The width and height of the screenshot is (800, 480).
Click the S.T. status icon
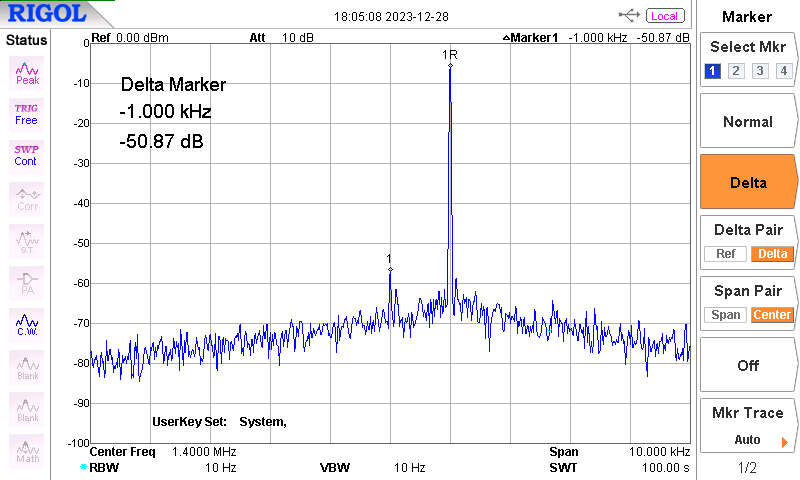coord(27,241)
